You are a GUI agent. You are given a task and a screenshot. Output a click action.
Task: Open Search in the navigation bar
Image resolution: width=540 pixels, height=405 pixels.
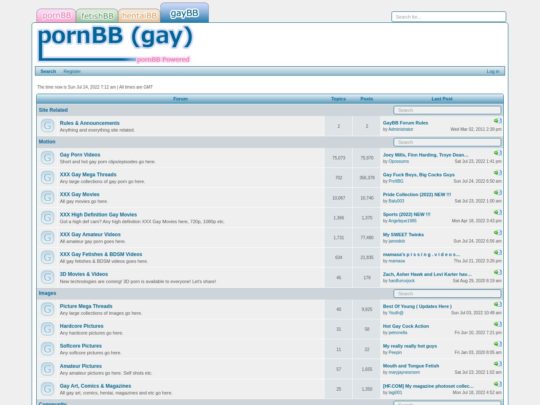coord(48,71)
